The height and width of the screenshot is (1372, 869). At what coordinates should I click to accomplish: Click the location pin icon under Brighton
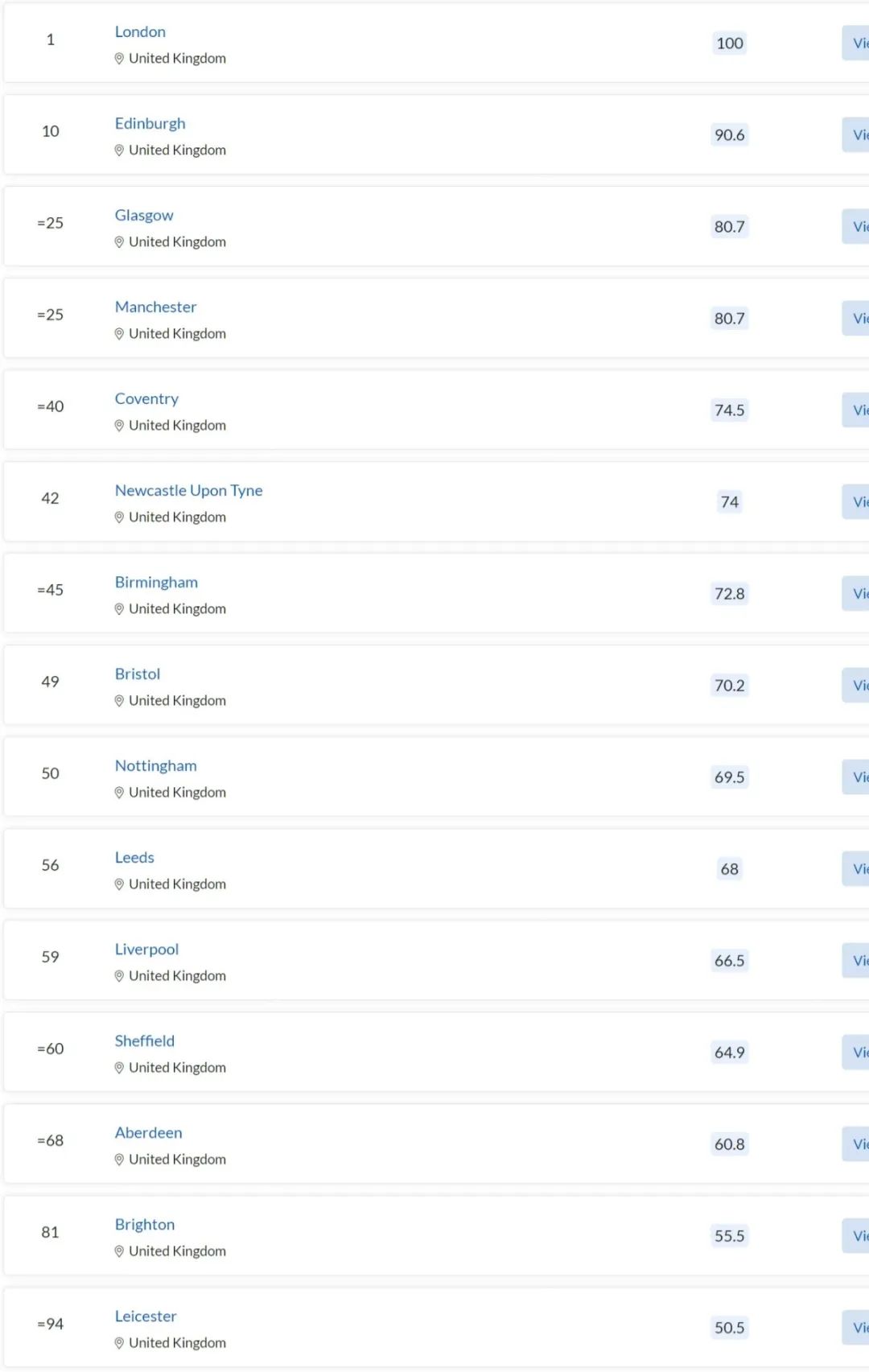119,1251
